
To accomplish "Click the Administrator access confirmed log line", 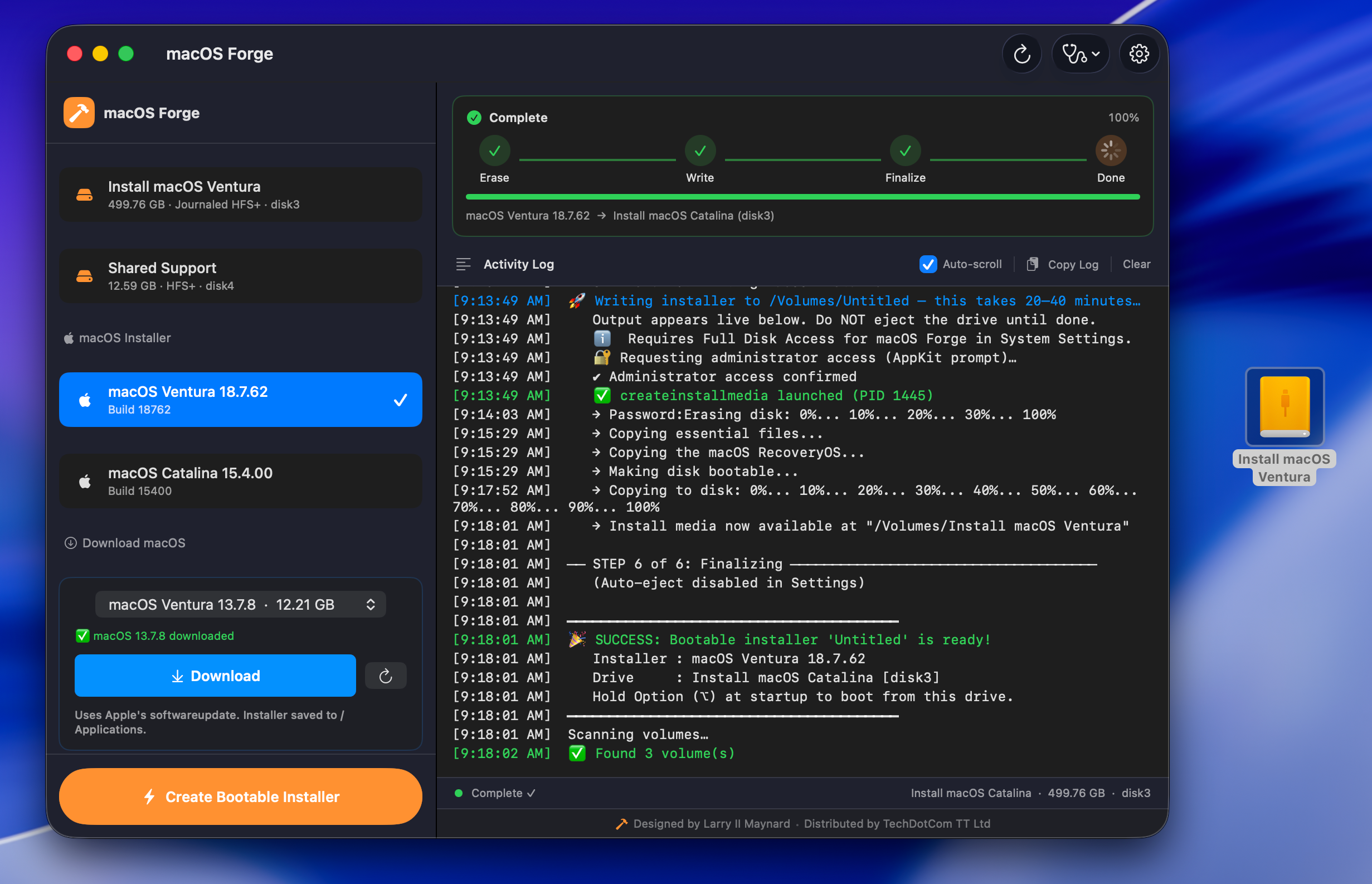I will click(655, 377).
